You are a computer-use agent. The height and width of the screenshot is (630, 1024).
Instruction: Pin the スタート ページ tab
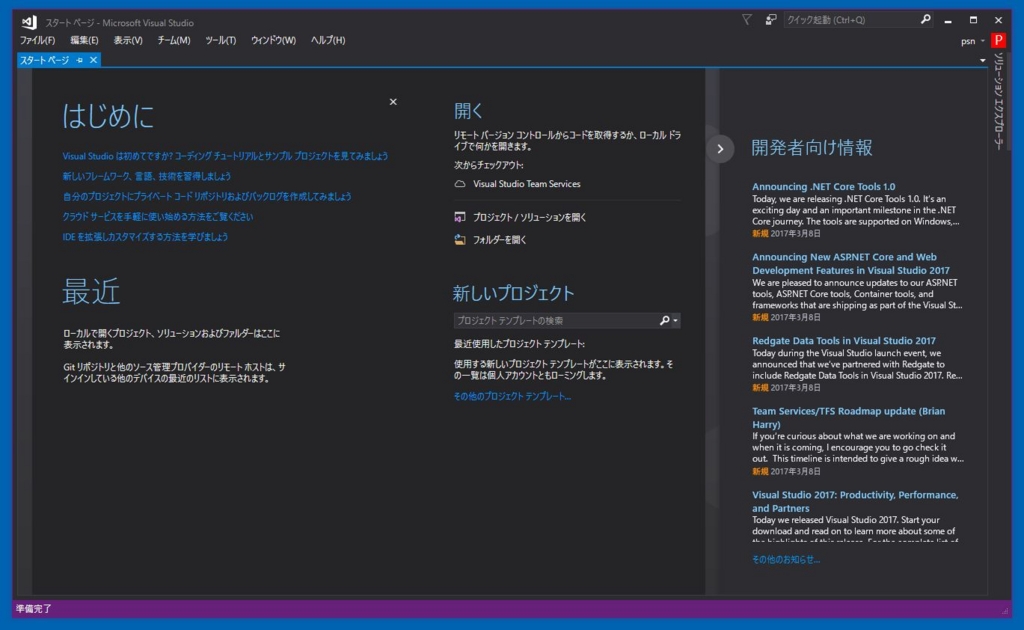tap(80, 60)
